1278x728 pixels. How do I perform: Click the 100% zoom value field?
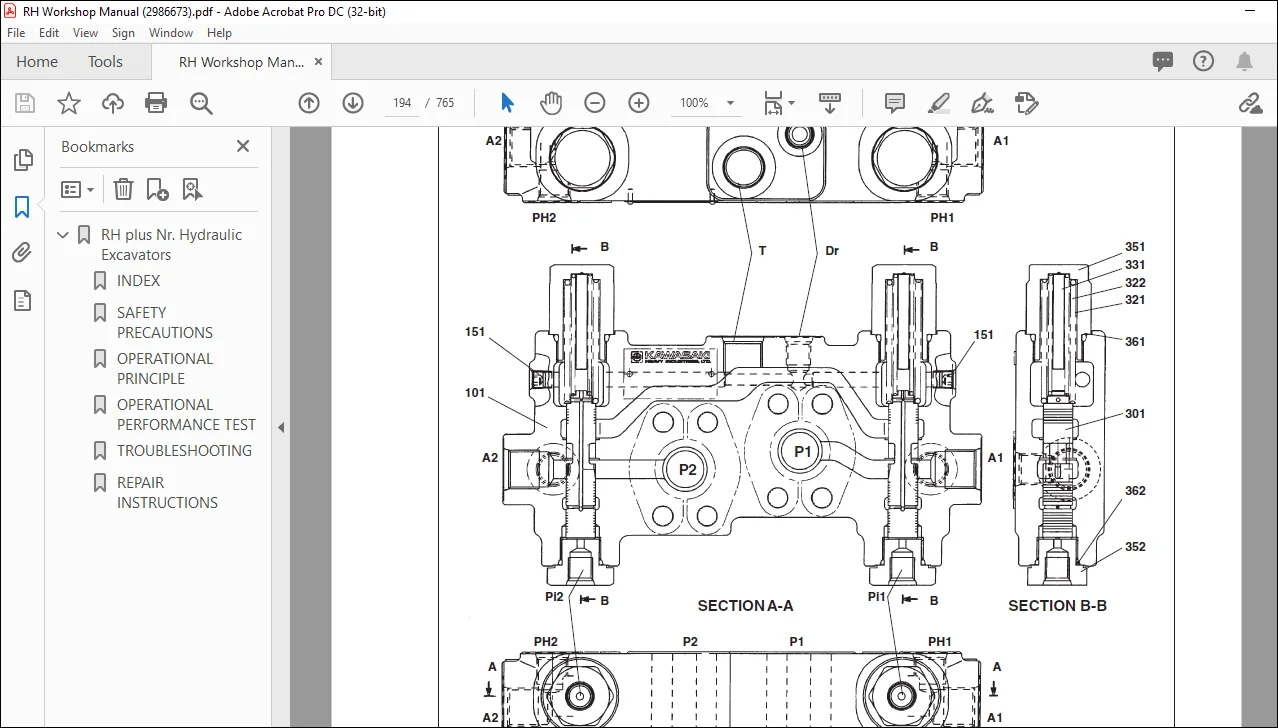click(x=694, y=103)
